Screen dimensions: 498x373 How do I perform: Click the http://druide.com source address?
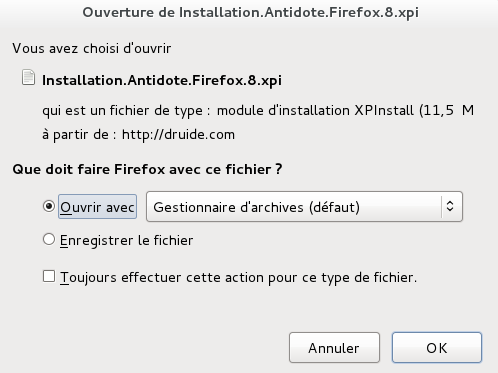pos(178,135)
